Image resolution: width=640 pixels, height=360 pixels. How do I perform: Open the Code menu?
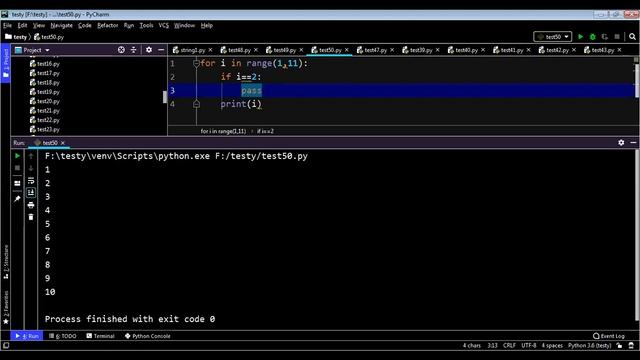(85, 25)
